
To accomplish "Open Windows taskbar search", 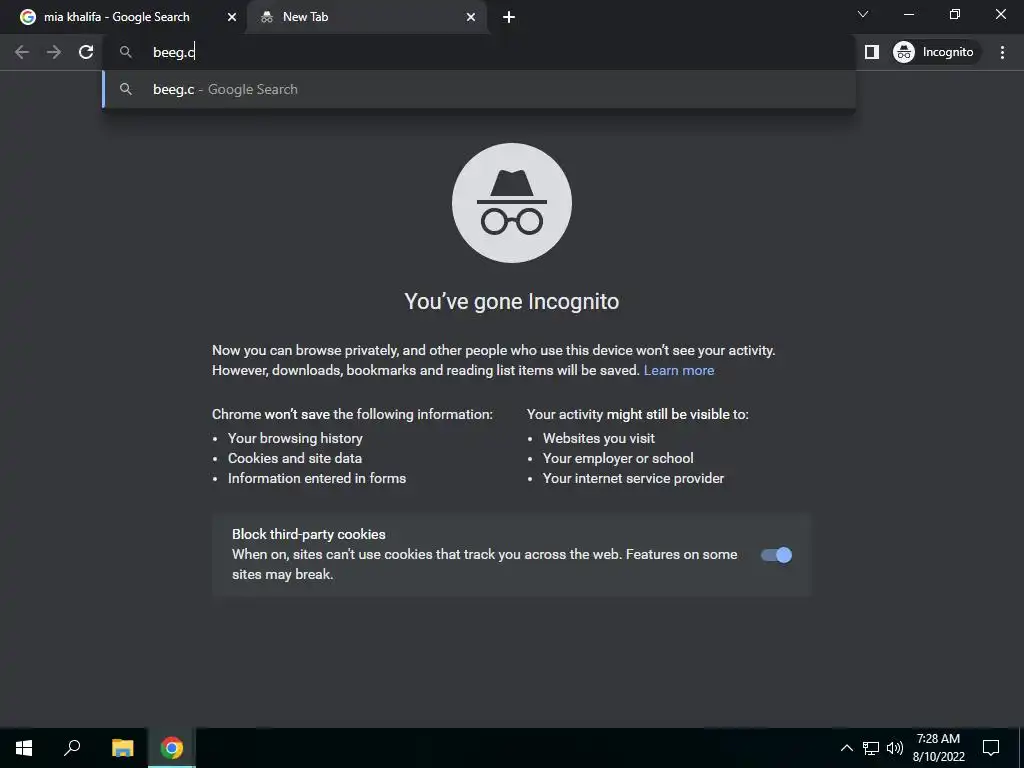I will tap(72, 748).
